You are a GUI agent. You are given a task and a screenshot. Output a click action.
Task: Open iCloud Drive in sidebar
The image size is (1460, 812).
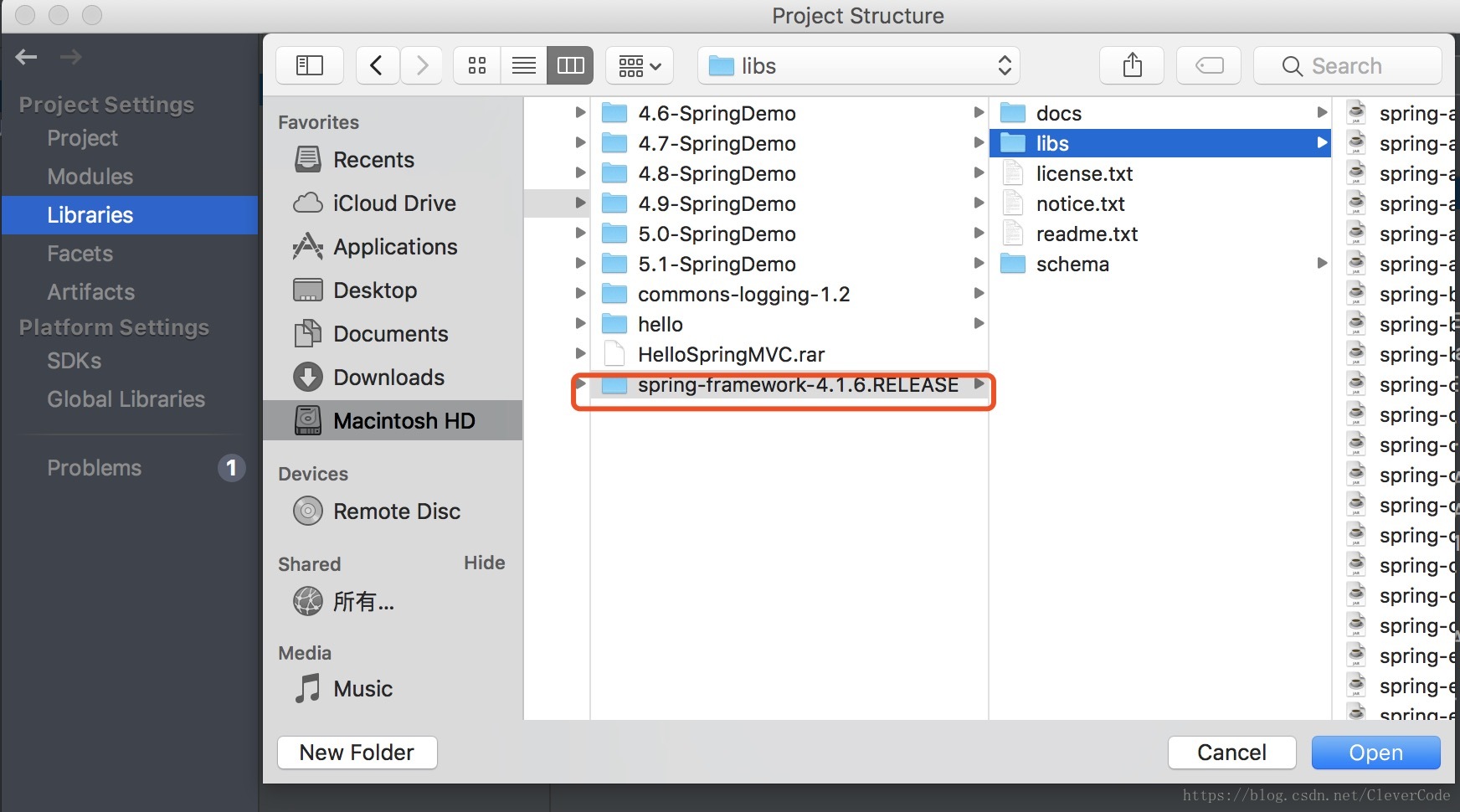[375, 203]
